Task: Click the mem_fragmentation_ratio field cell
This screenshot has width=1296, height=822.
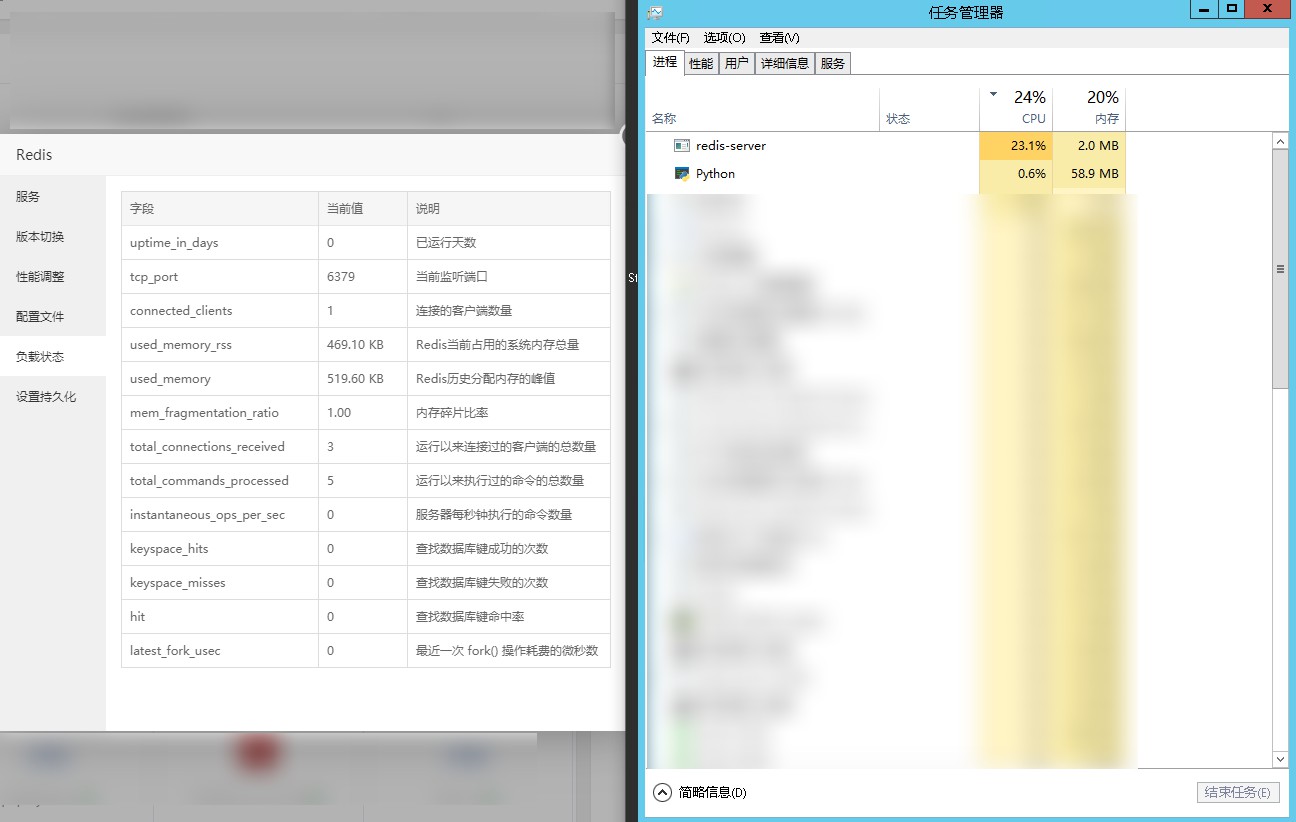Action: pos(220,413)
